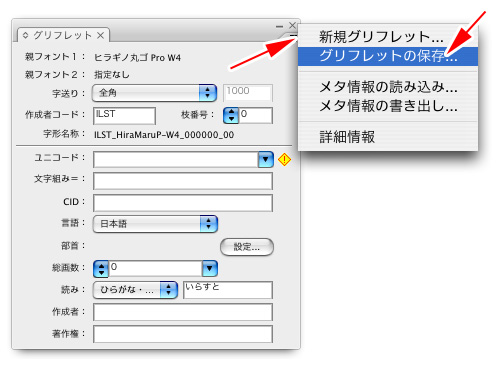Open the 言語 popup showing 日本語
The height and width of the screenshot is (375, 499).
155,224
